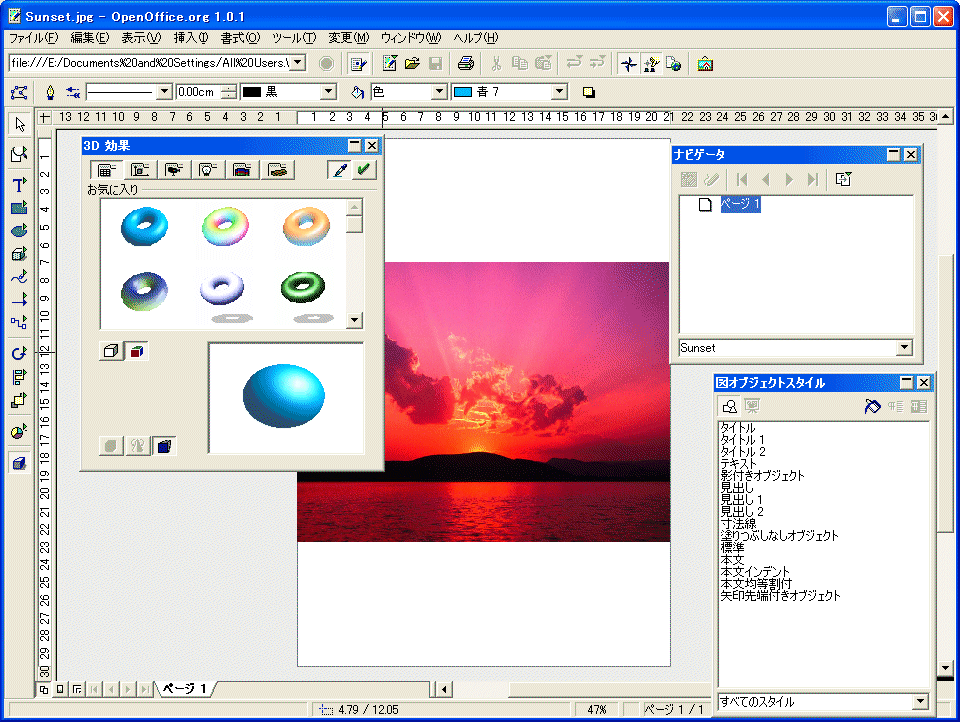Screen dimensions: 960x722
Task: Click the Edit Points icon
Action: tap(19, 92)
